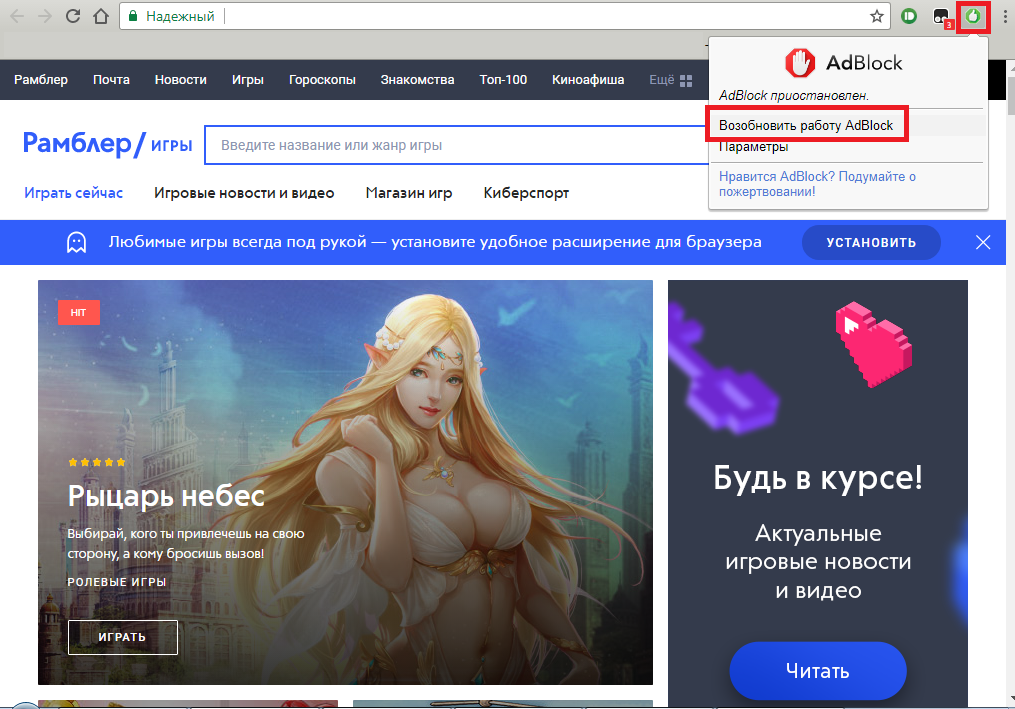The image size is (1015, 709).
Task: Click the 'Играть' button on game banner
Action: [123, 637]
